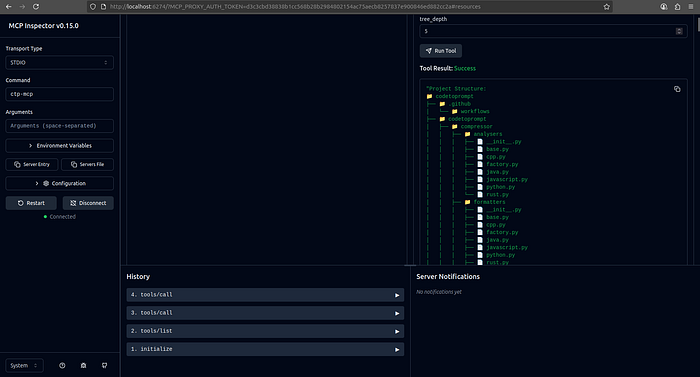Click __init__.py under formatters
The height and width of the screenshot is (377, 700).
(499, 210)
